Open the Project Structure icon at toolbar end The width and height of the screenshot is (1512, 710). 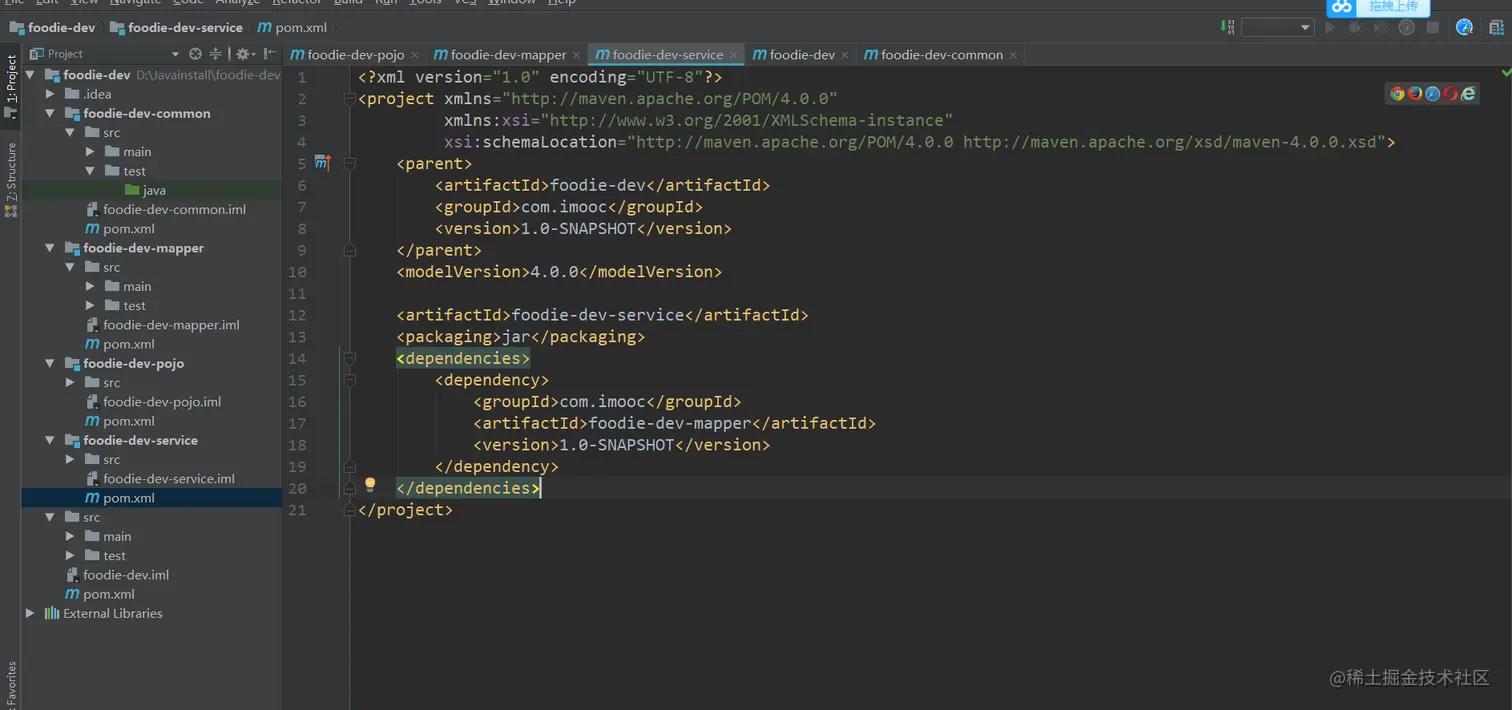tap(1495, 28)
